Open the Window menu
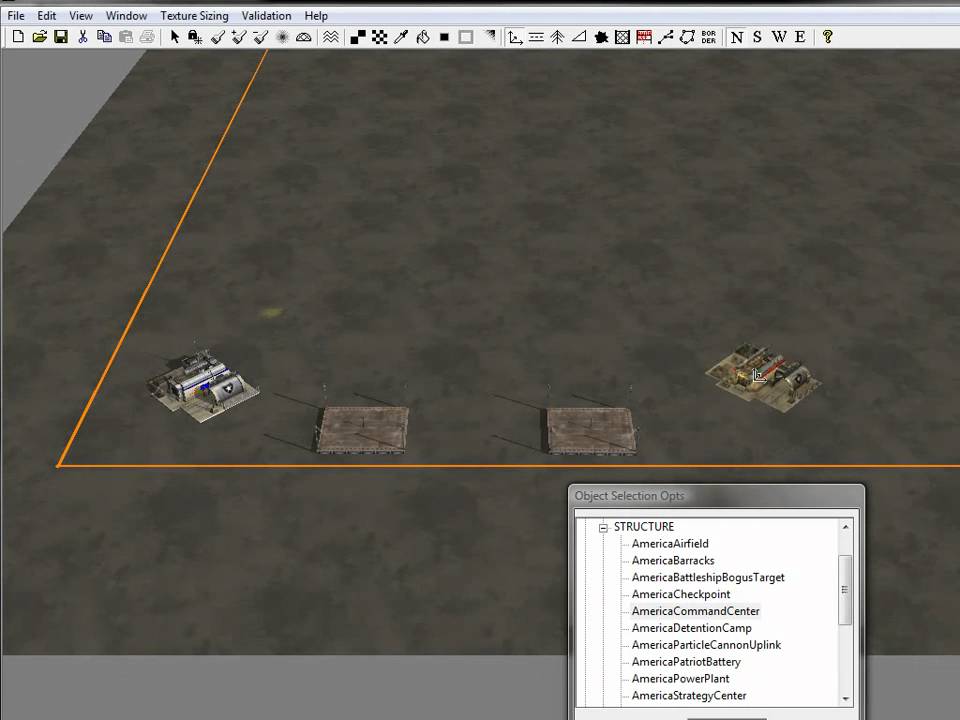 point(126,16)
